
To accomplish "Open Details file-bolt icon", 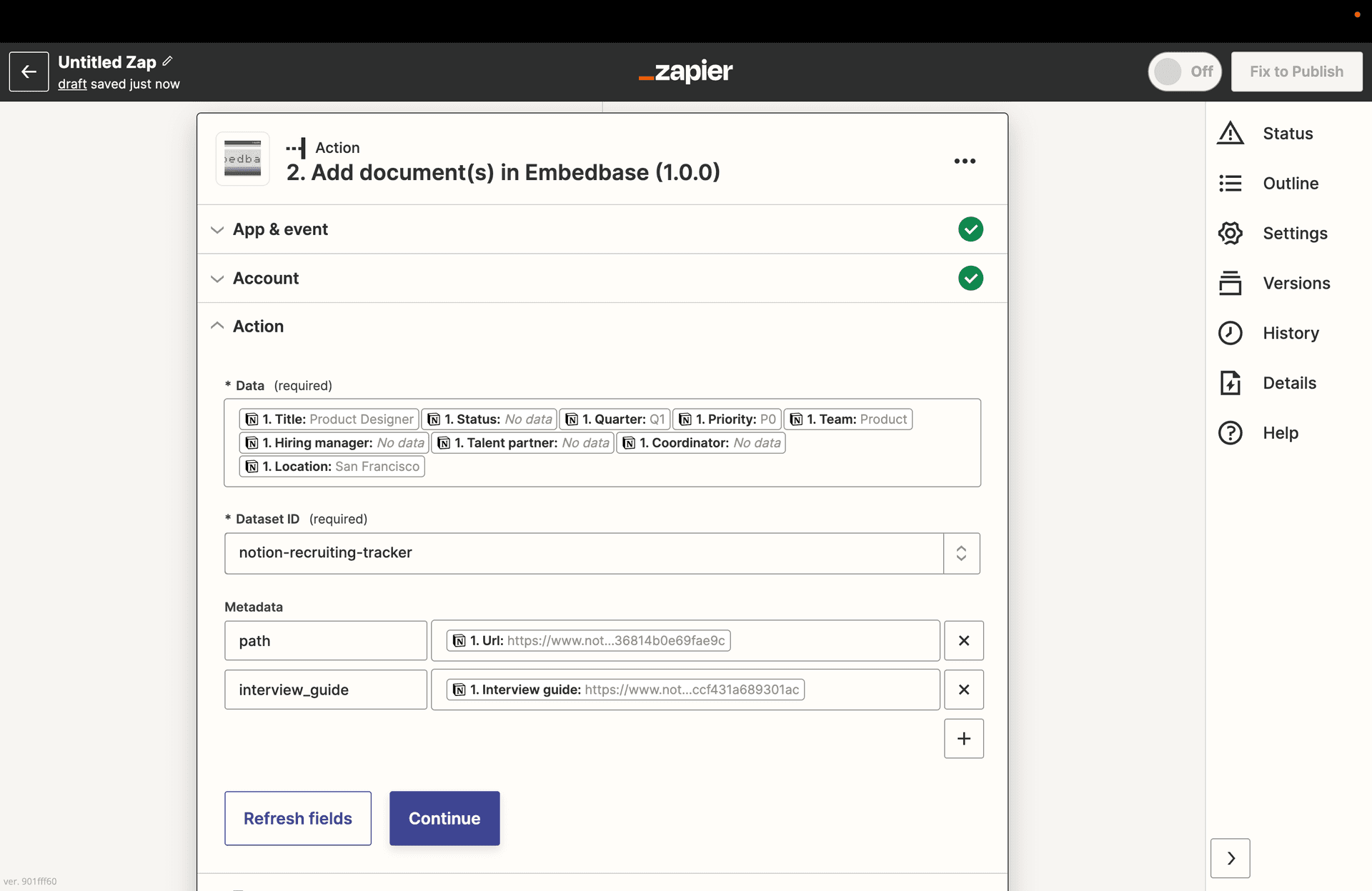I will 1231,384.
